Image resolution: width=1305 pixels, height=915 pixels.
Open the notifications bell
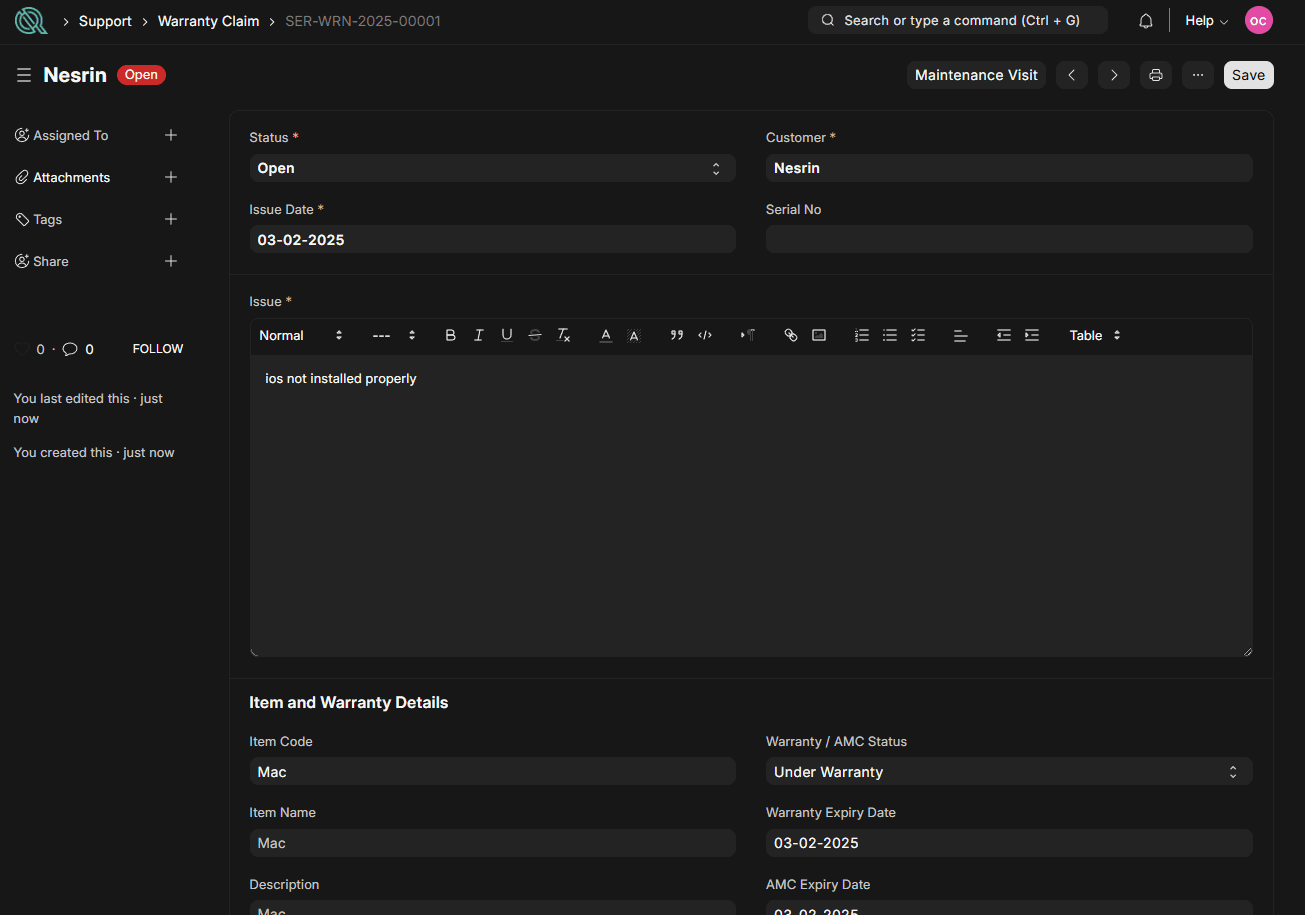coord(1146,21)
